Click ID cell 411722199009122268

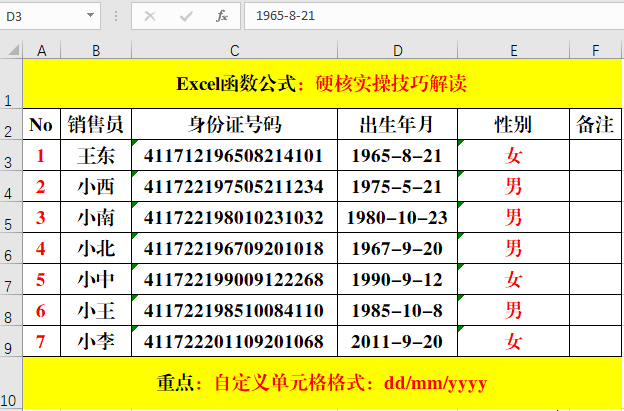pos(234,279)
